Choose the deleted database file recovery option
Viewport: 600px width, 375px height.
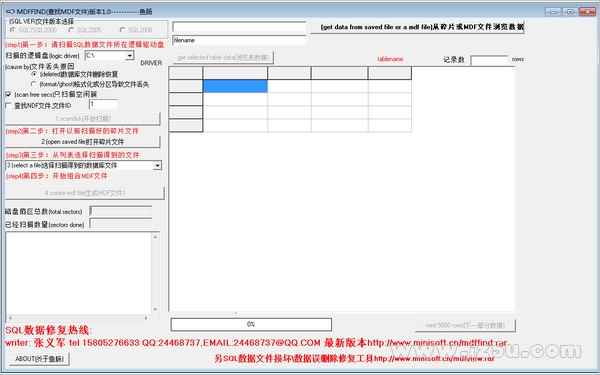click(x=34, y=74)
